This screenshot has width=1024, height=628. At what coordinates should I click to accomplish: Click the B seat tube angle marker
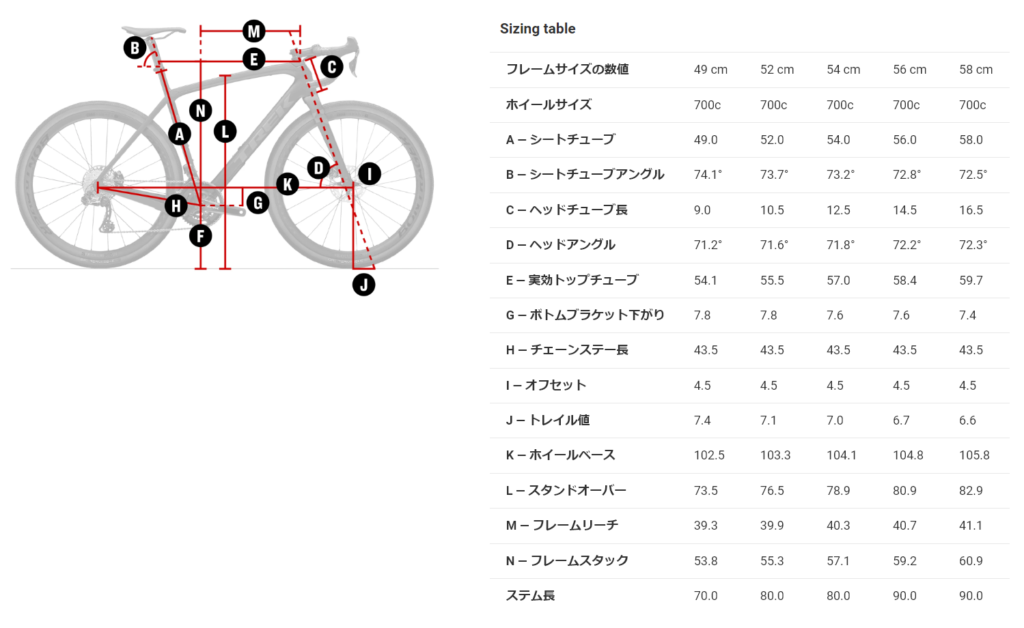[x=134, y=47]
